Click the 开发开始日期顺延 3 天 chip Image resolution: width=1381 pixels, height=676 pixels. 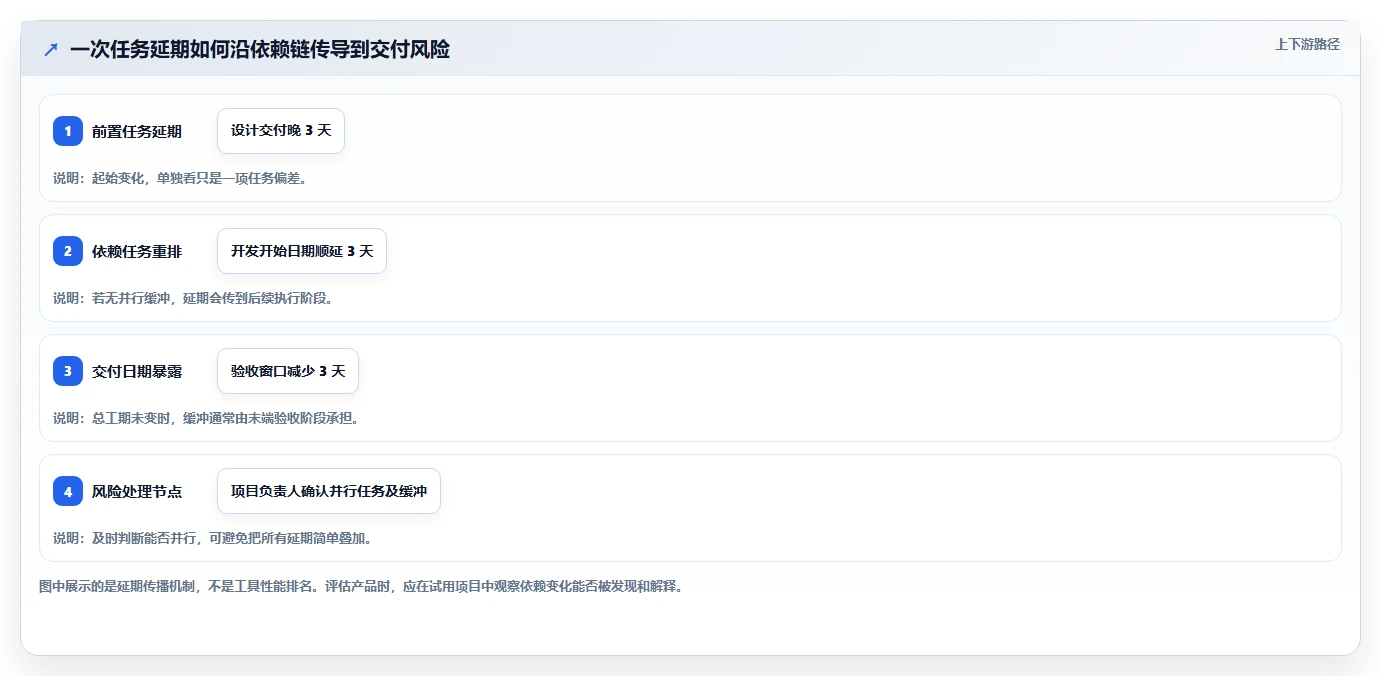302,251
